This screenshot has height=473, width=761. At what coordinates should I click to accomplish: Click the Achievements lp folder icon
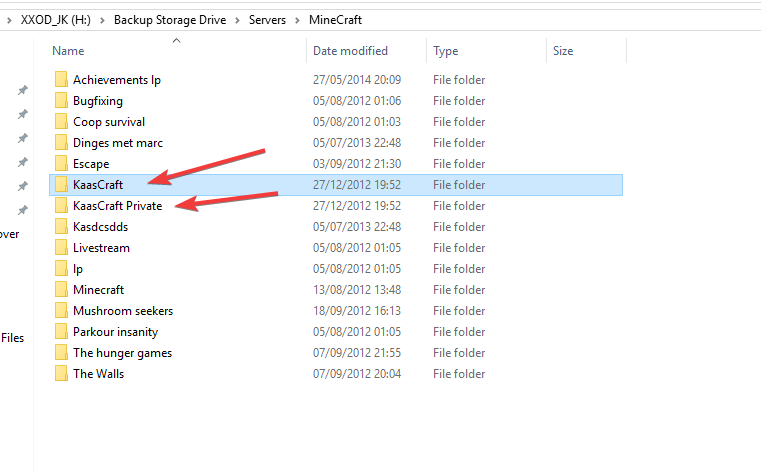pyautogui.click(x=60, y=80)
